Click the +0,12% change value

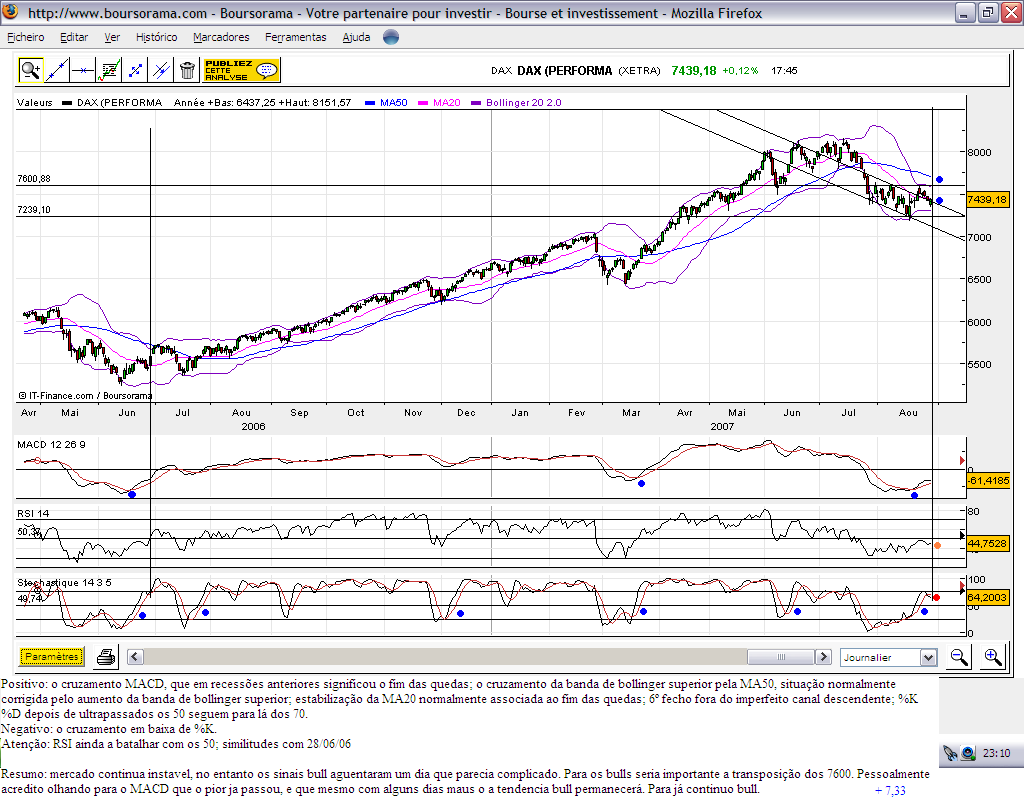(x=740, y=71)
